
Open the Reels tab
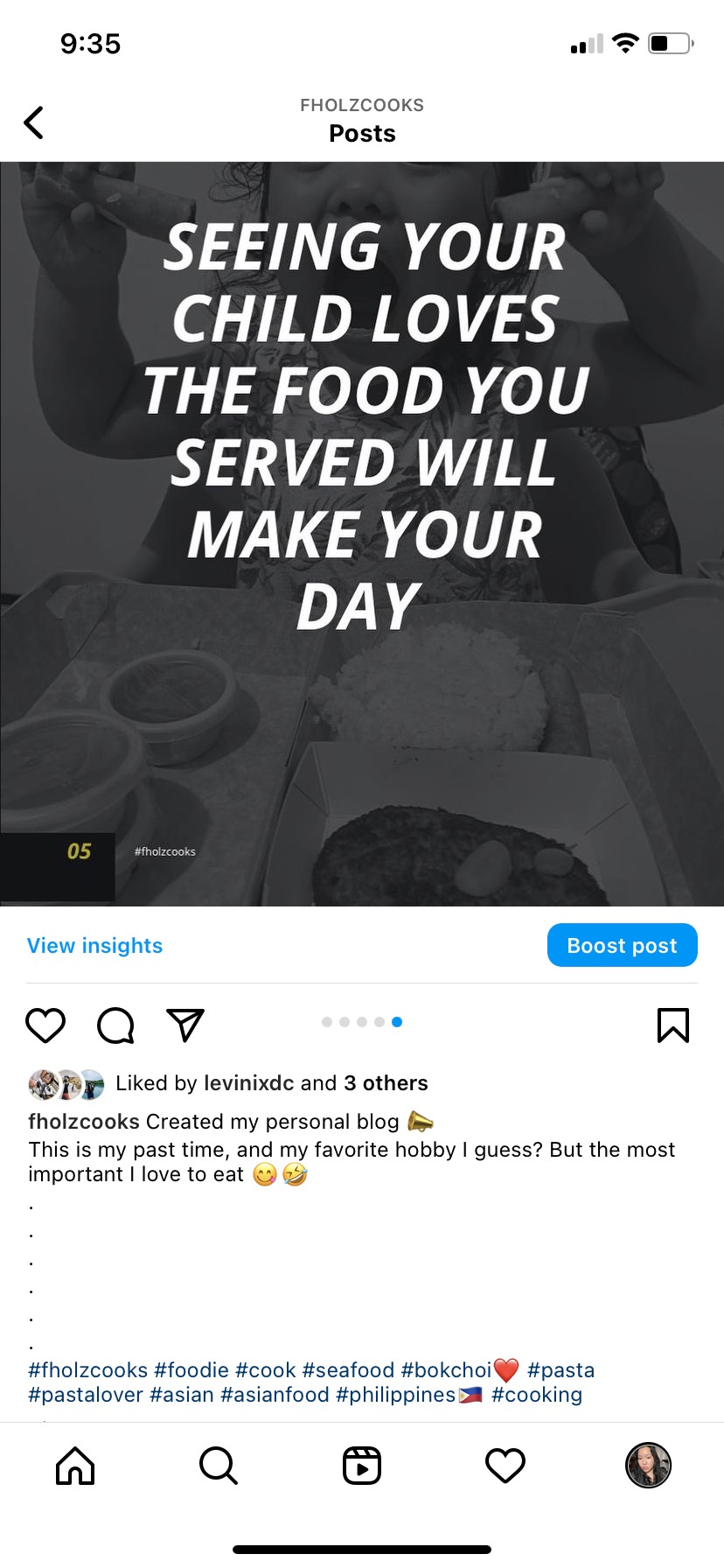click(362, 1465)
